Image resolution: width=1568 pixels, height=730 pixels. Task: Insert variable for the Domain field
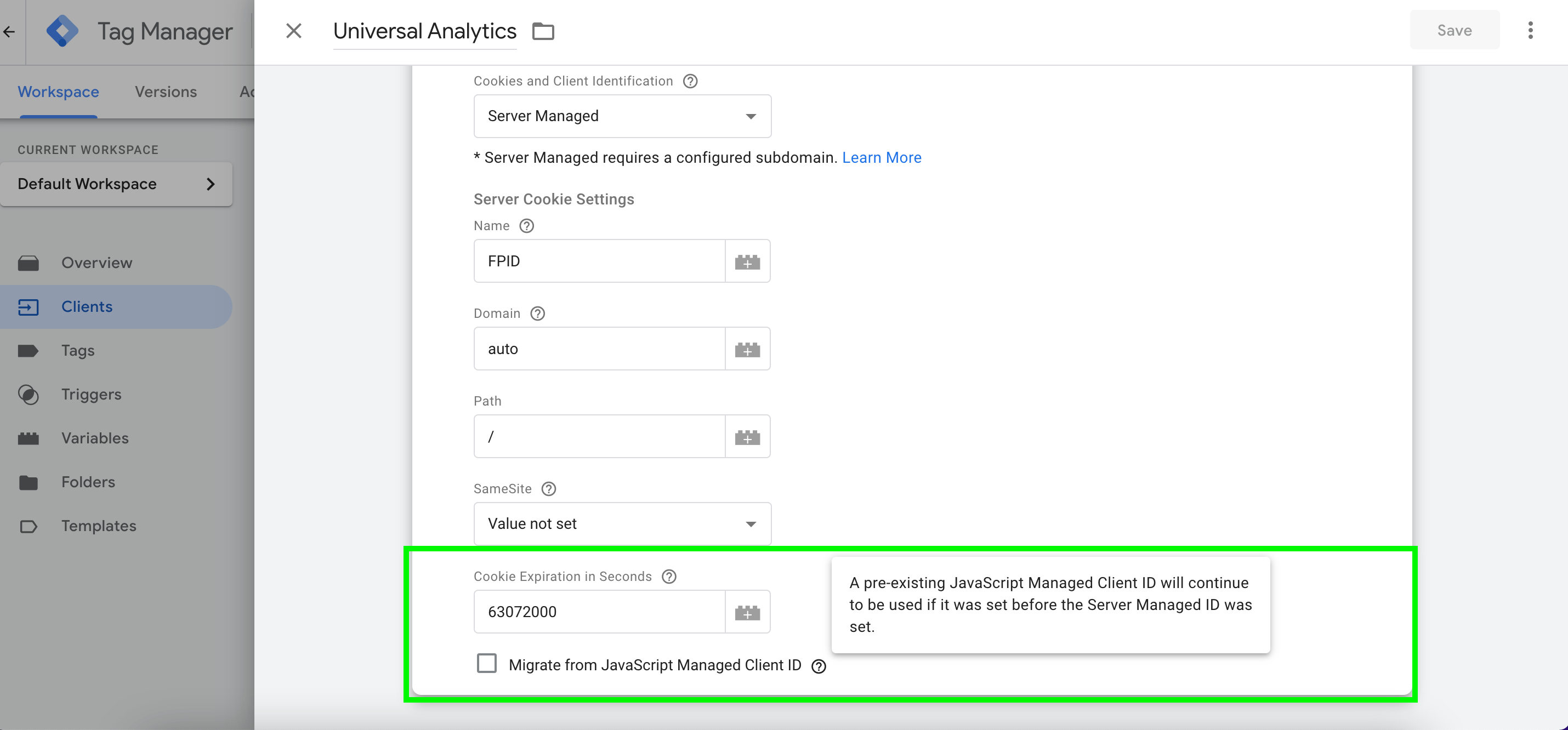pos(747,349)
